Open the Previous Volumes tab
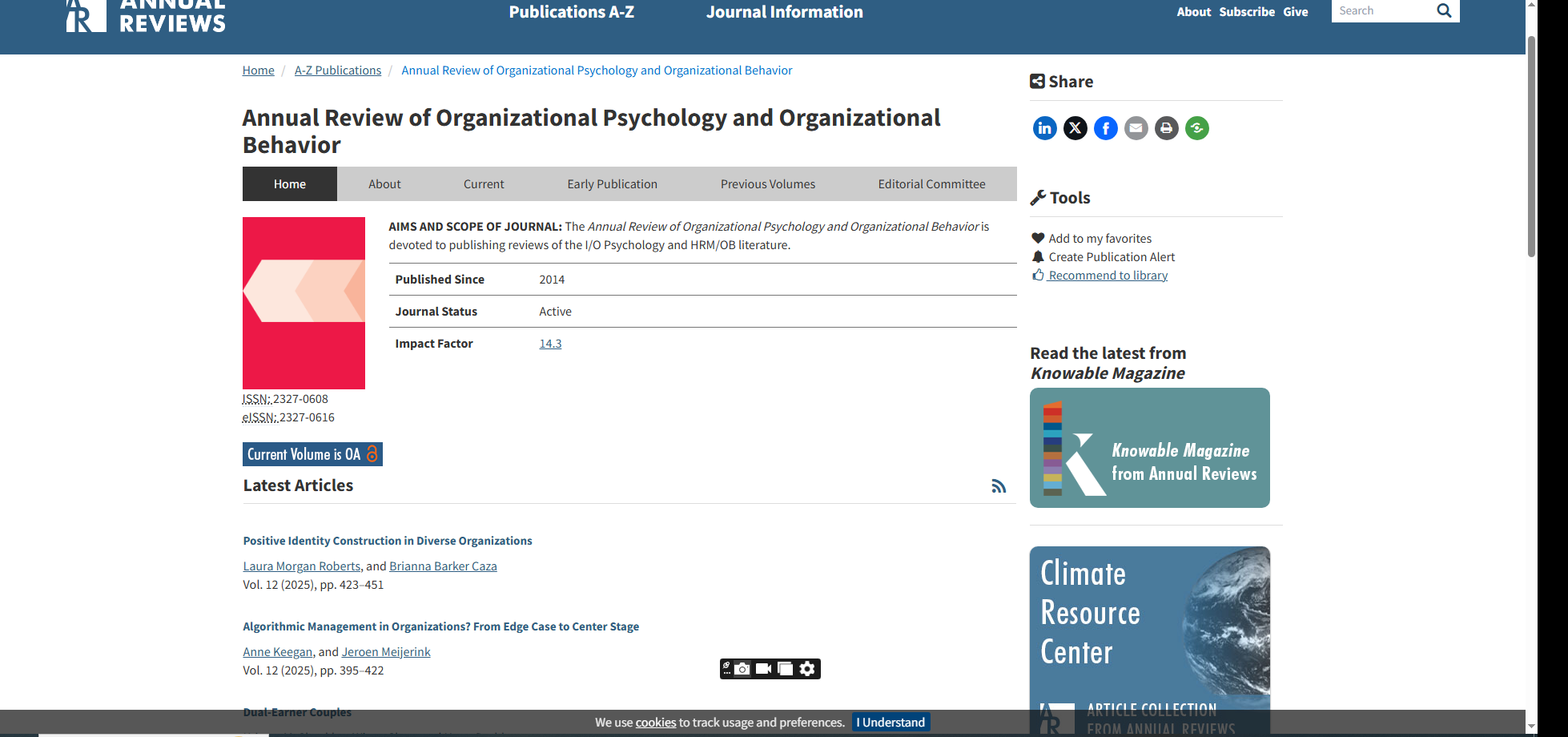The image size is (1568, 737). coord(767,184)
